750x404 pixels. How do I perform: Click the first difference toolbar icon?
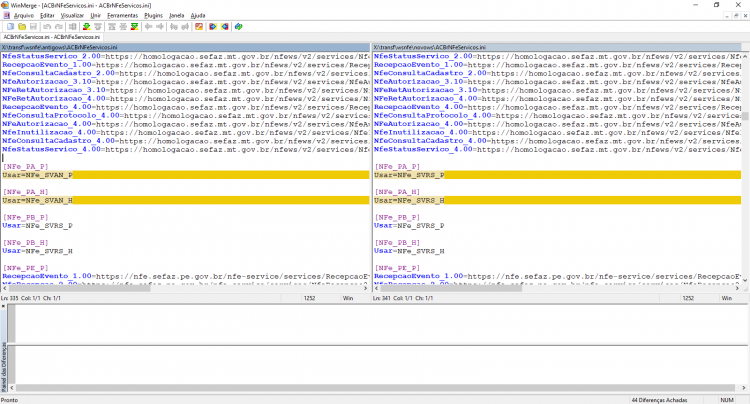(x=111, y=26)
